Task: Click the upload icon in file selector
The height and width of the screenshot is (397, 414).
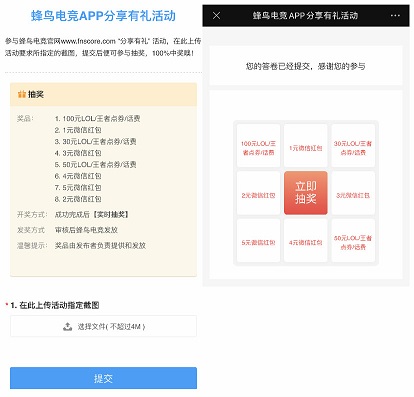Action: pyautogui.click(x=68, y=326)
